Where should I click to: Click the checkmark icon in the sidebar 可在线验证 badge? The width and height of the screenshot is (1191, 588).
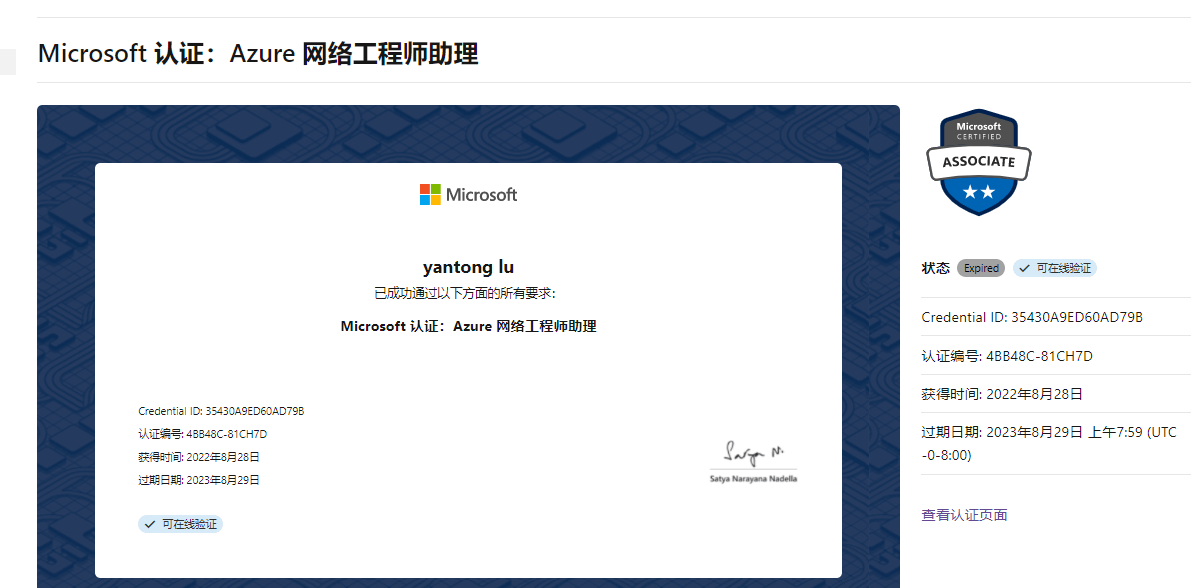tap(1025, 268)
